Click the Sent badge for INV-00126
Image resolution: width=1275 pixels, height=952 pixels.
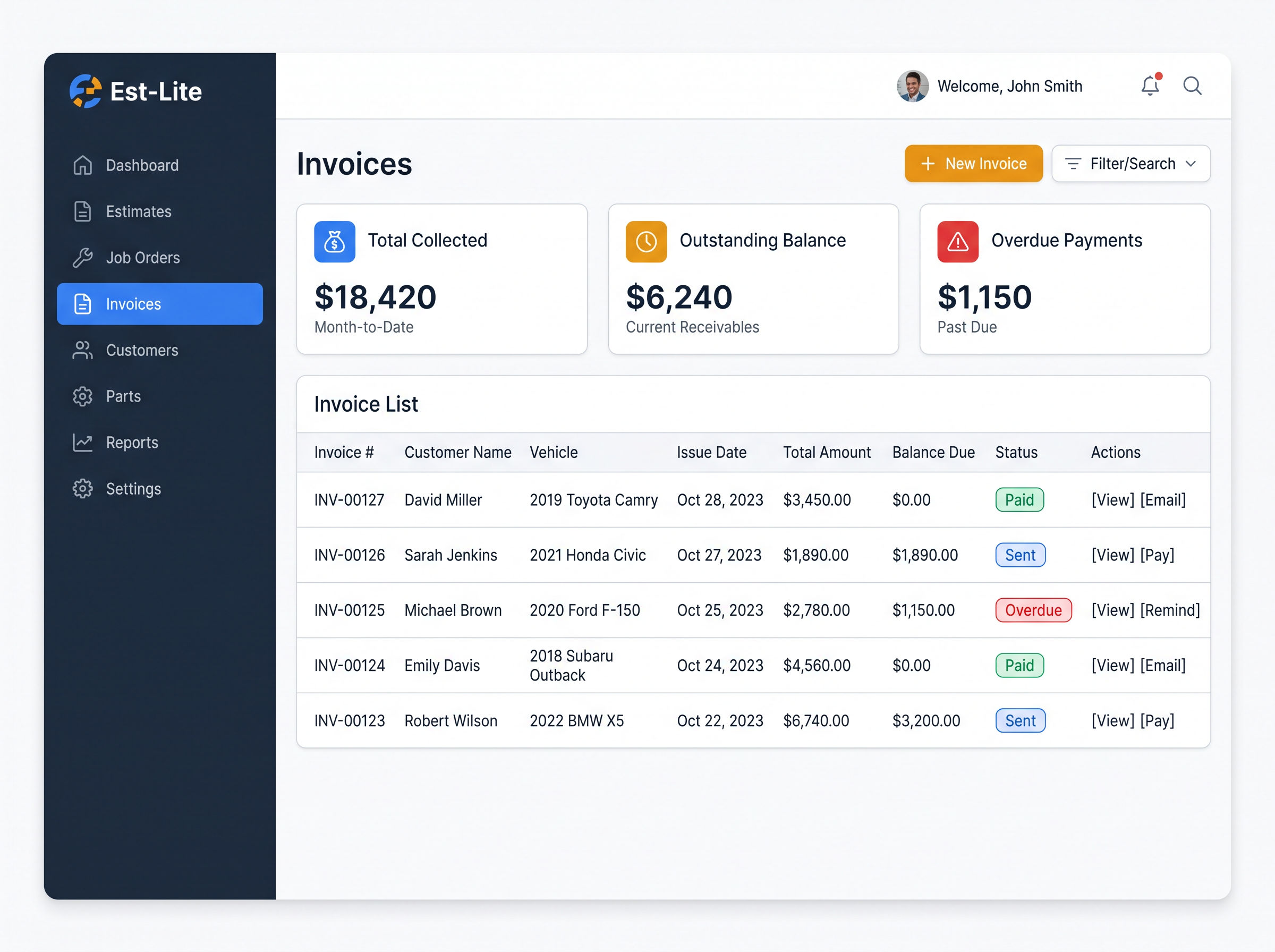[1021, 555]
